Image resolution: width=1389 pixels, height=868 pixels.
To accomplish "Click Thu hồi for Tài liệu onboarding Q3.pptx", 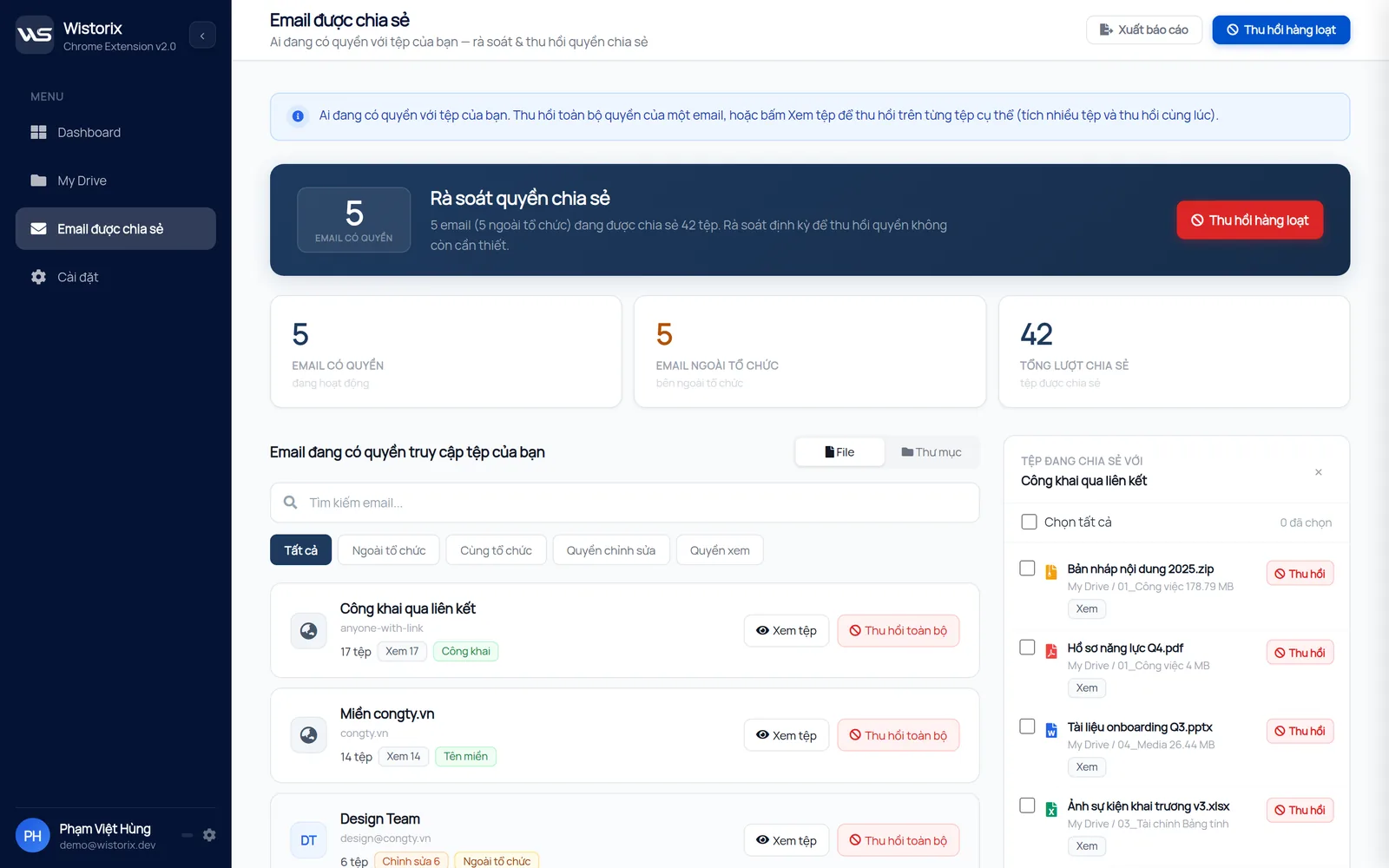I will pos(1300,731).
